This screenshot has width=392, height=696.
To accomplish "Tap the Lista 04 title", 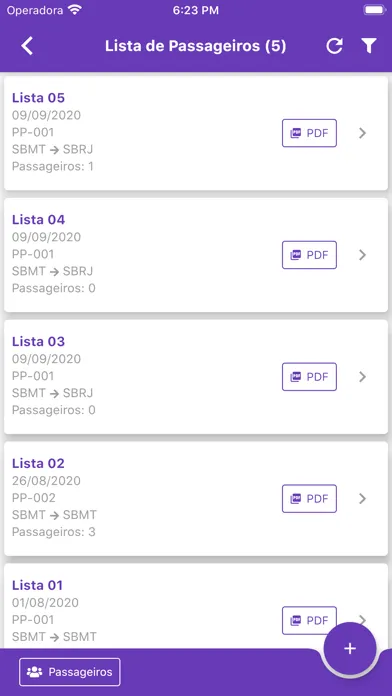I will click(38, 220).
